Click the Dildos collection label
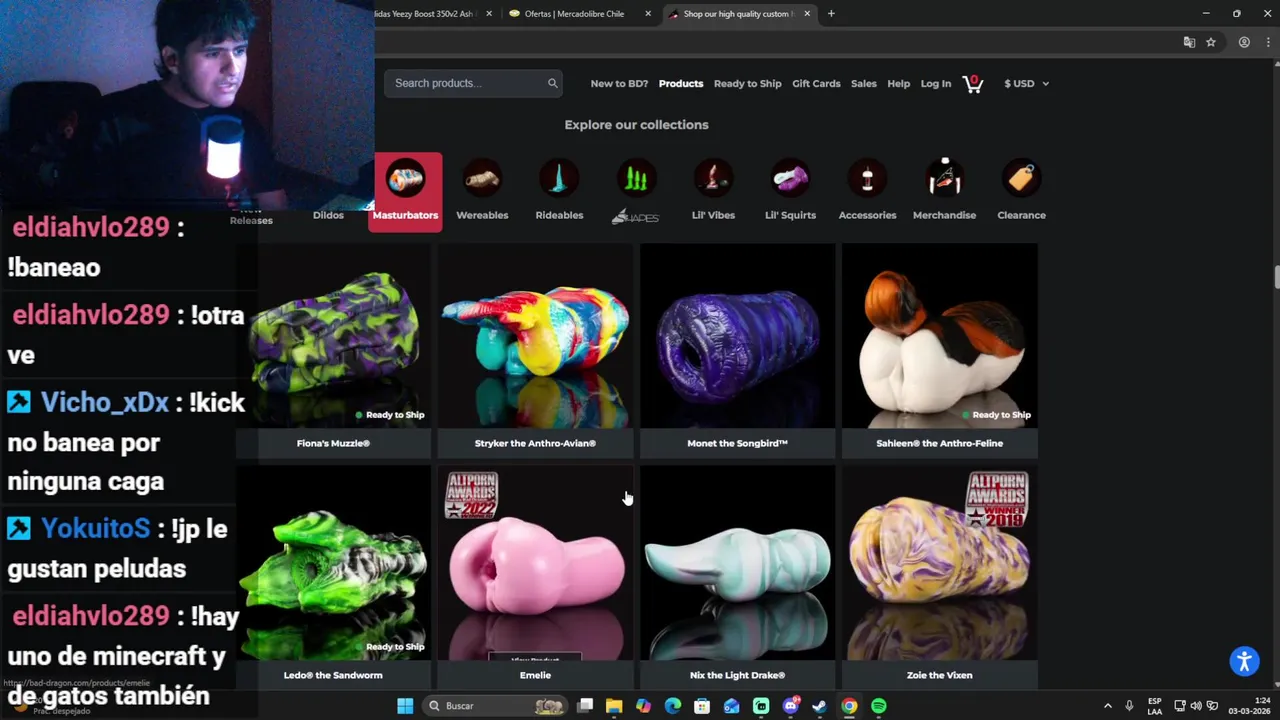This screenshot has width=1280, height=720. (328, 215)
